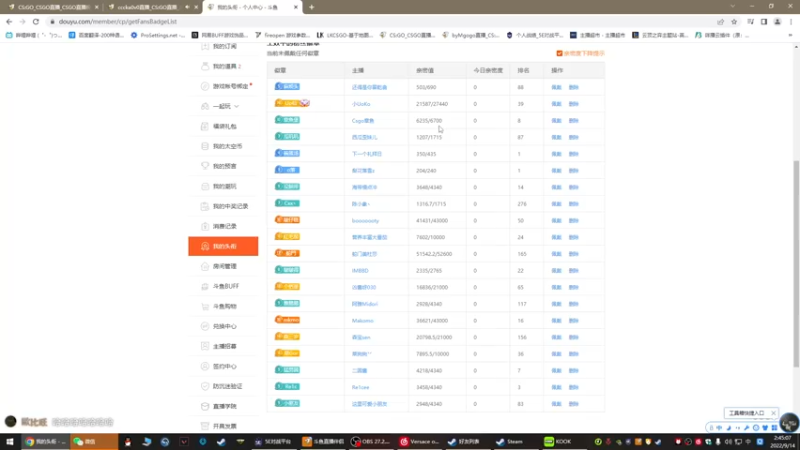The width and height of the screenshot is (800, 450).
Task: Show hidden bookmarks with the overflow chevron
Action: pos(790,35)
